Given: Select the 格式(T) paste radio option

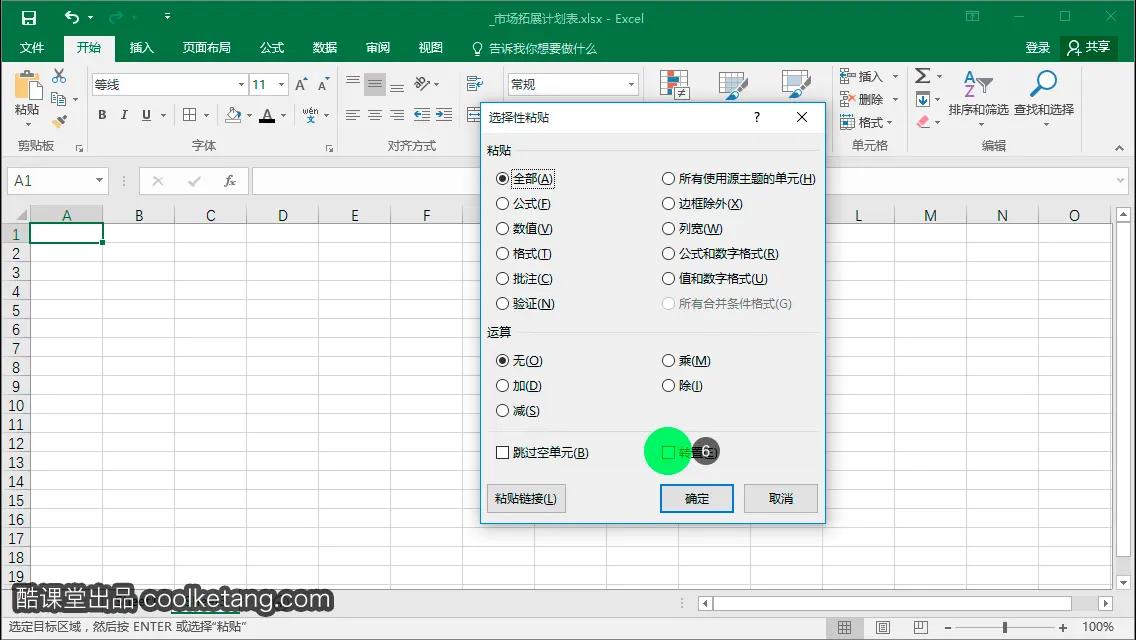Looking at the screenshot, I should (x=523, y=254).
